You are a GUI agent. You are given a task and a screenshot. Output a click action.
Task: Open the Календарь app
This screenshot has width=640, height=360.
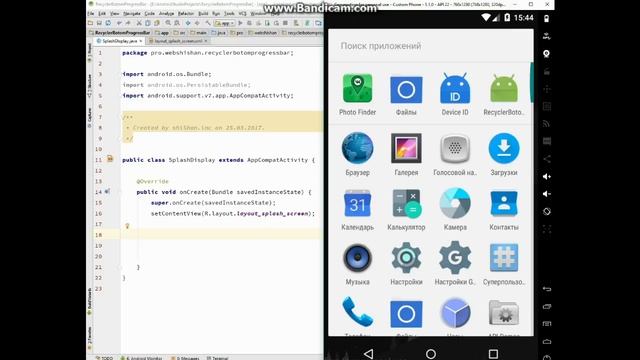[357, 209]
